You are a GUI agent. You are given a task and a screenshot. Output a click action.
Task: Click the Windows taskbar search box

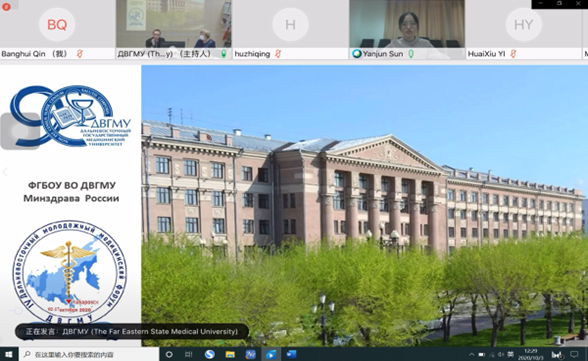click(x=89, y=354)
